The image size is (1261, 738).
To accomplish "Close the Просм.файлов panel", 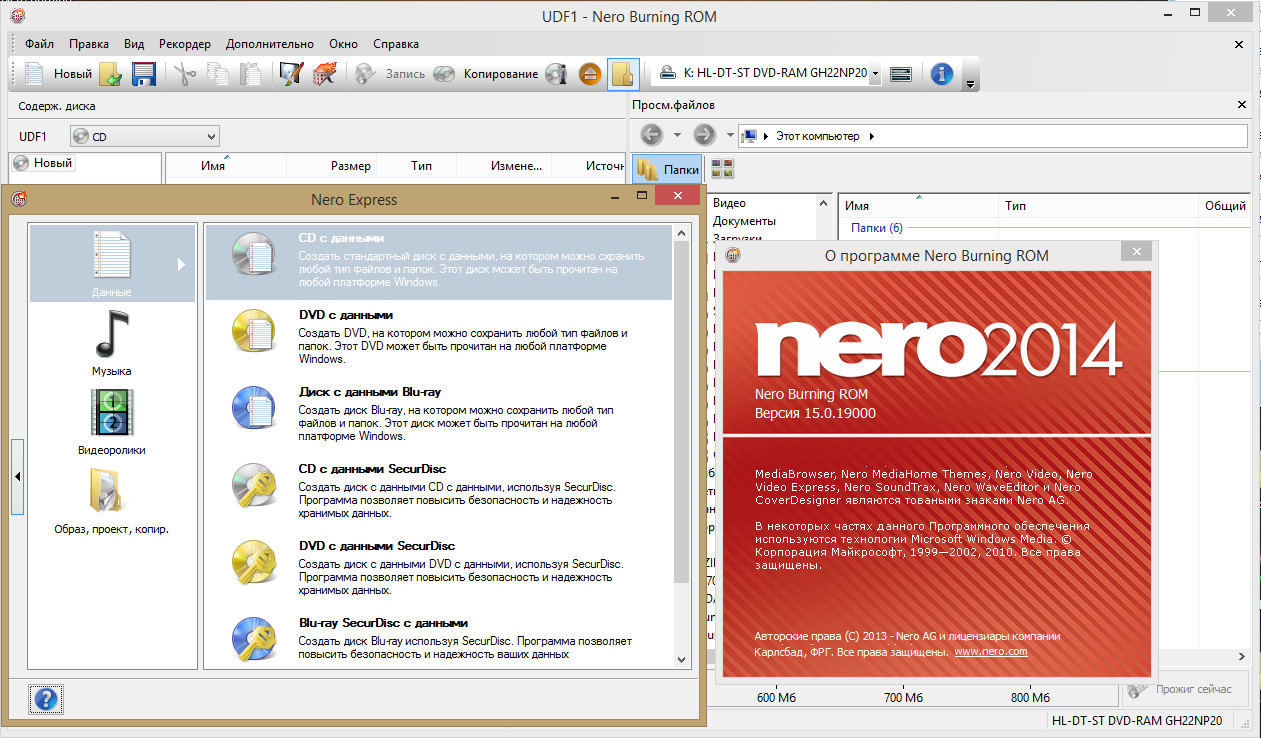I will pos(1243,105).
